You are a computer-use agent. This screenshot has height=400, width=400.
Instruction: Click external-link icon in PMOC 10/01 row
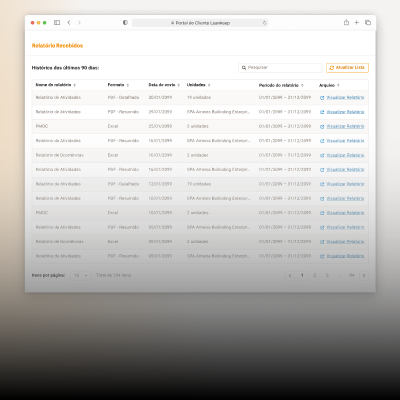pos(322,213)
